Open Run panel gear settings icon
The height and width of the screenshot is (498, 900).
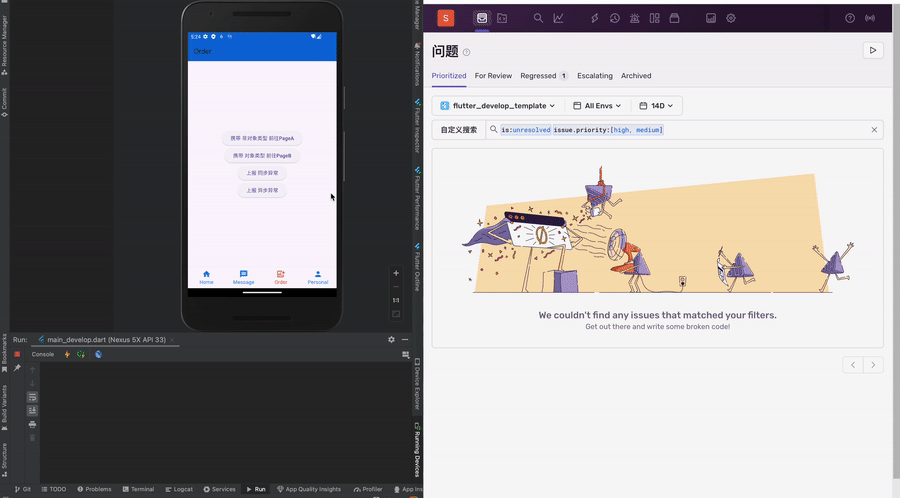391,340
